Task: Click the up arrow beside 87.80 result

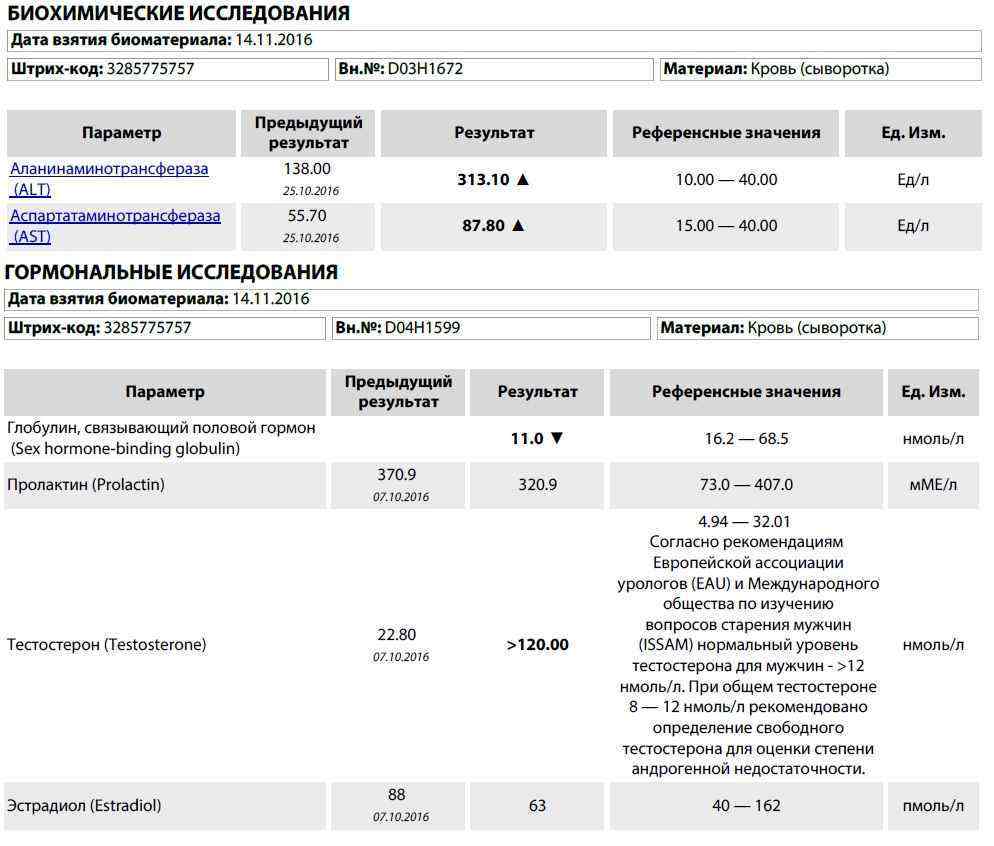Action: coord(518,226)
